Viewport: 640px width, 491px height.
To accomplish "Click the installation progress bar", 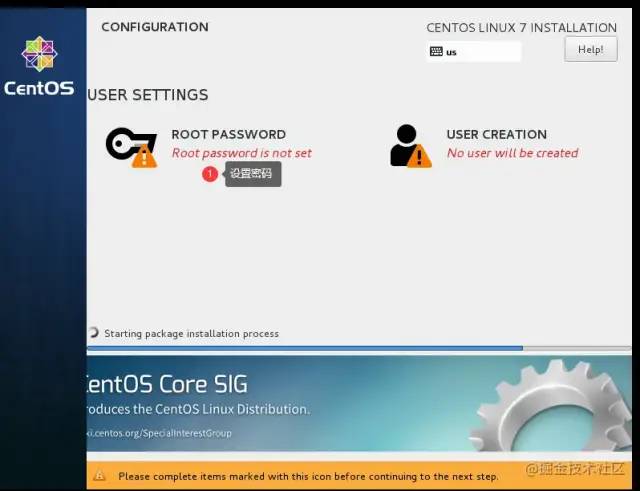I will (359, 348).
